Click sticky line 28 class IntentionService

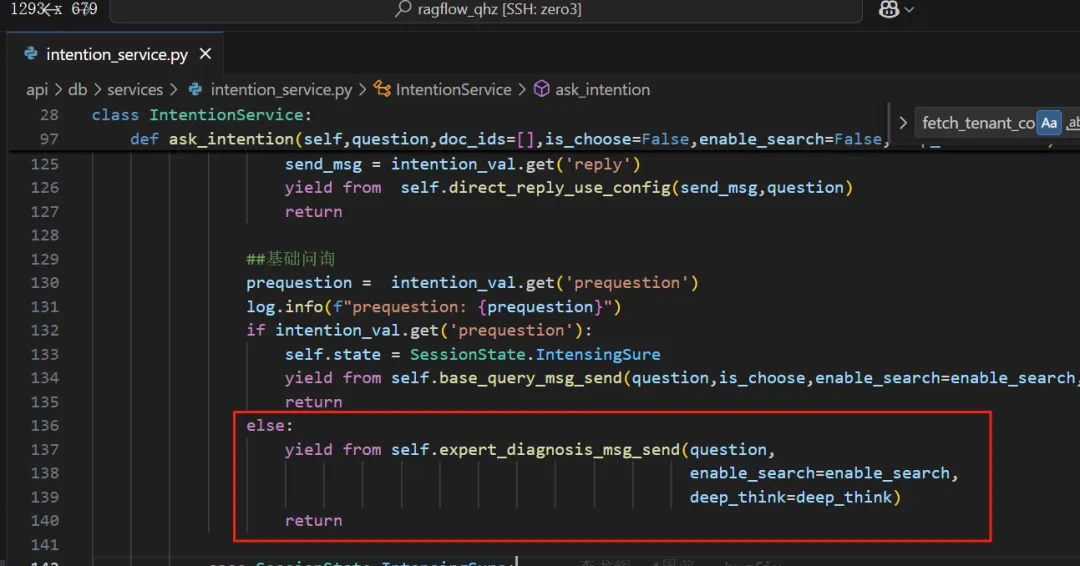[202, 115]
